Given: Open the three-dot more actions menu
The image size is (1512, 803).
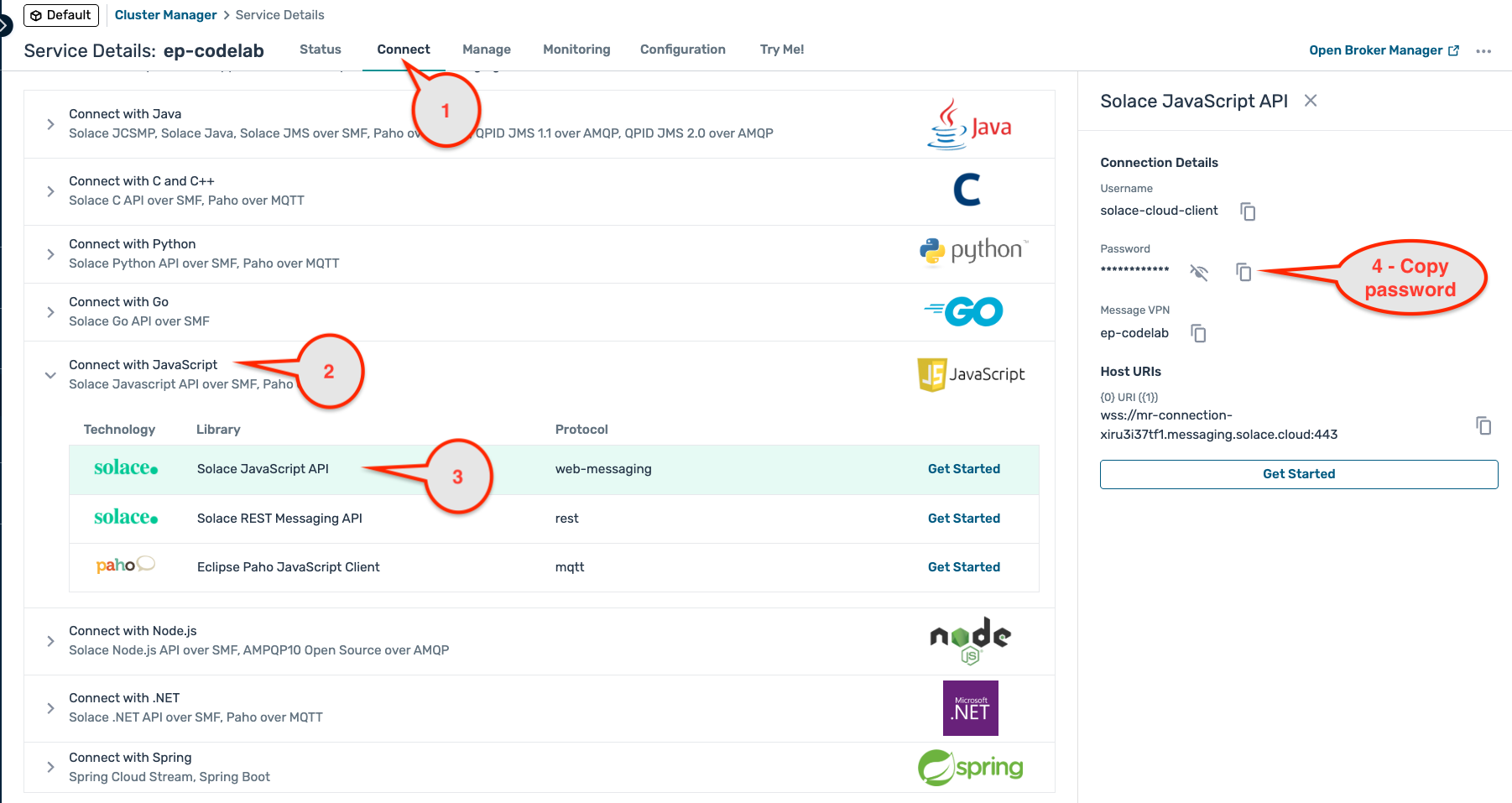Looking at the screenshot, I should pyautogui.click(x=1483, y=51).
